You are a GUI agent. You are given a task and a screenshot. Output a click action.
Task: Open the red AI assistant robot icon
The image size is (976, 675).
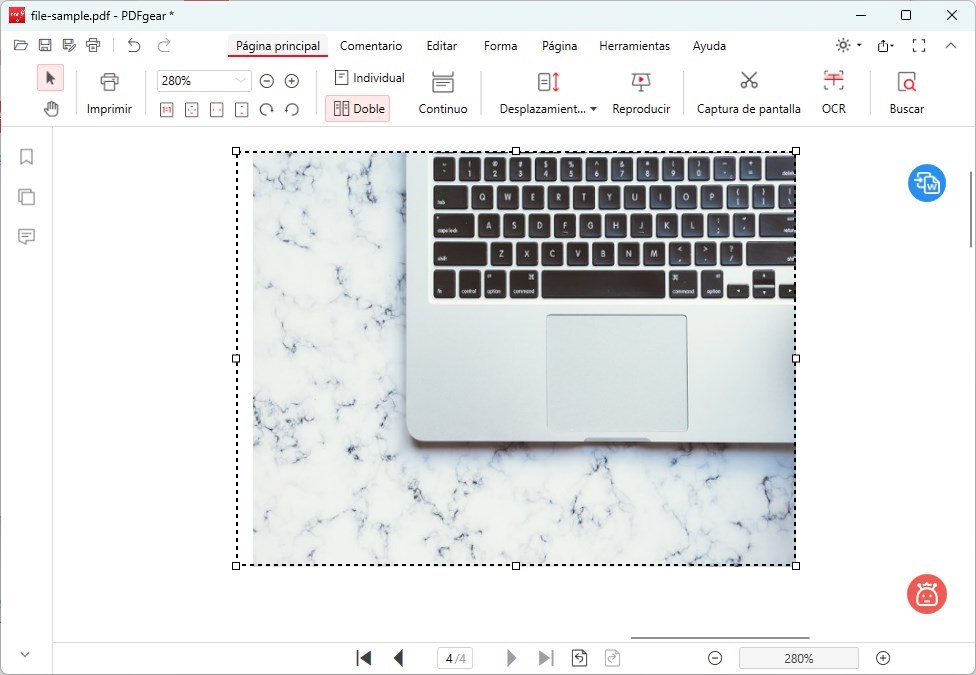point(926,594)
